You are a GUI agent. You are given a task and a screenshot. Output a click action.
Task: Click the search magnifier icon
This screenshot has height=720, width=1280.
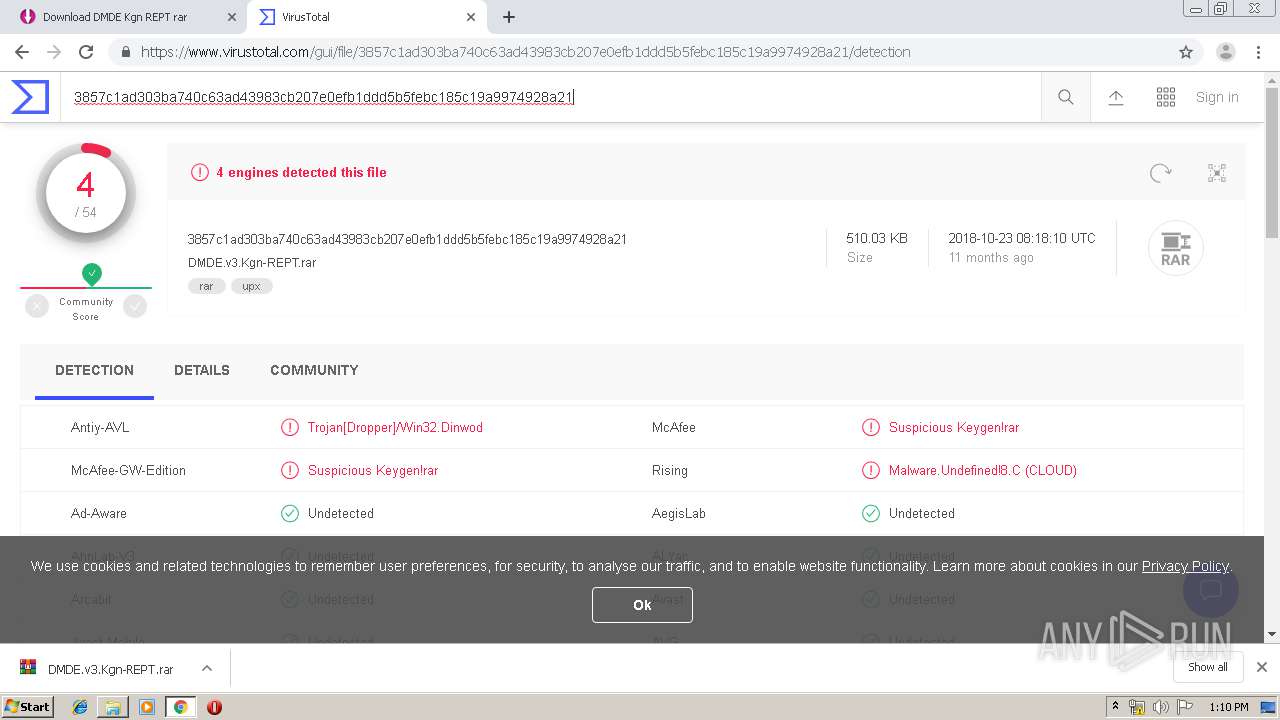(1066, 97)
